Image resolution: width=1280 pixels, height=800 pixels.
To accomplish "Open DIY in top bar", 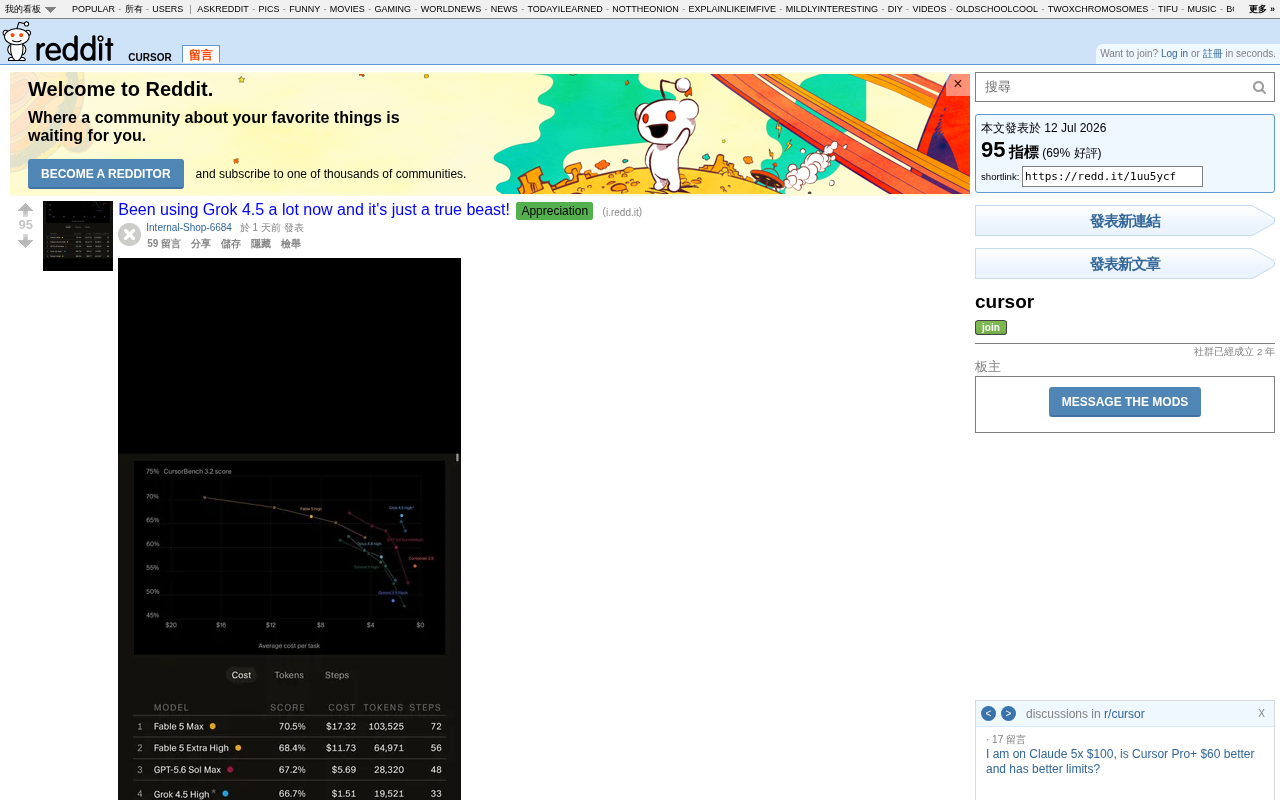I will pyautogui.click(x=895, y=9).
